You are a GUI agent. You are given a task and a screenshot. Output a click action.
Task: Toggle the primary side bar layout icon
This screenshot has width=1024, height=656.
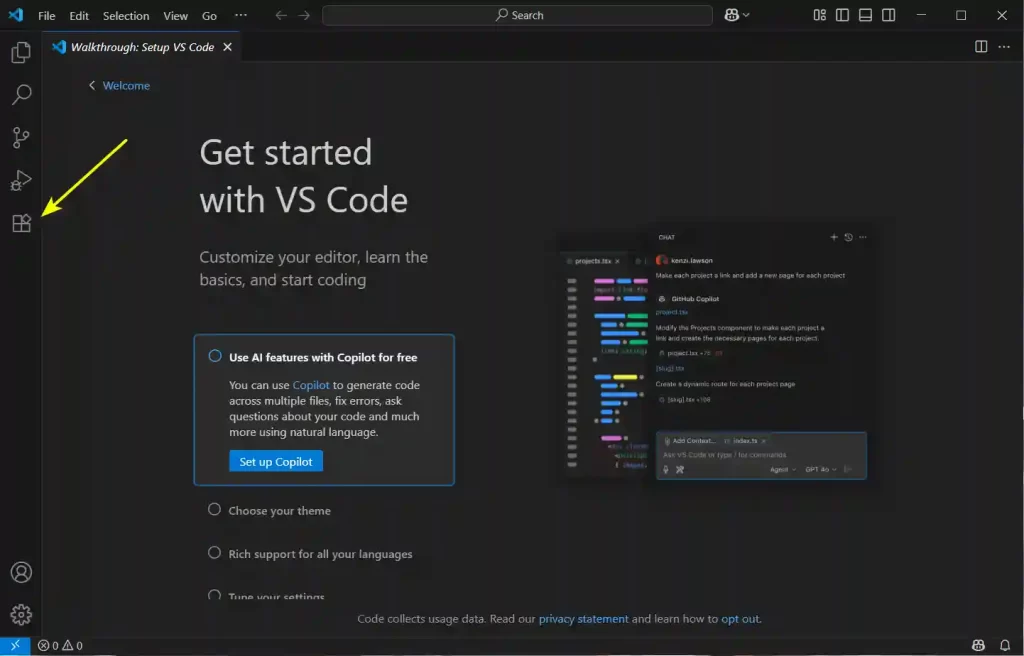843,15
